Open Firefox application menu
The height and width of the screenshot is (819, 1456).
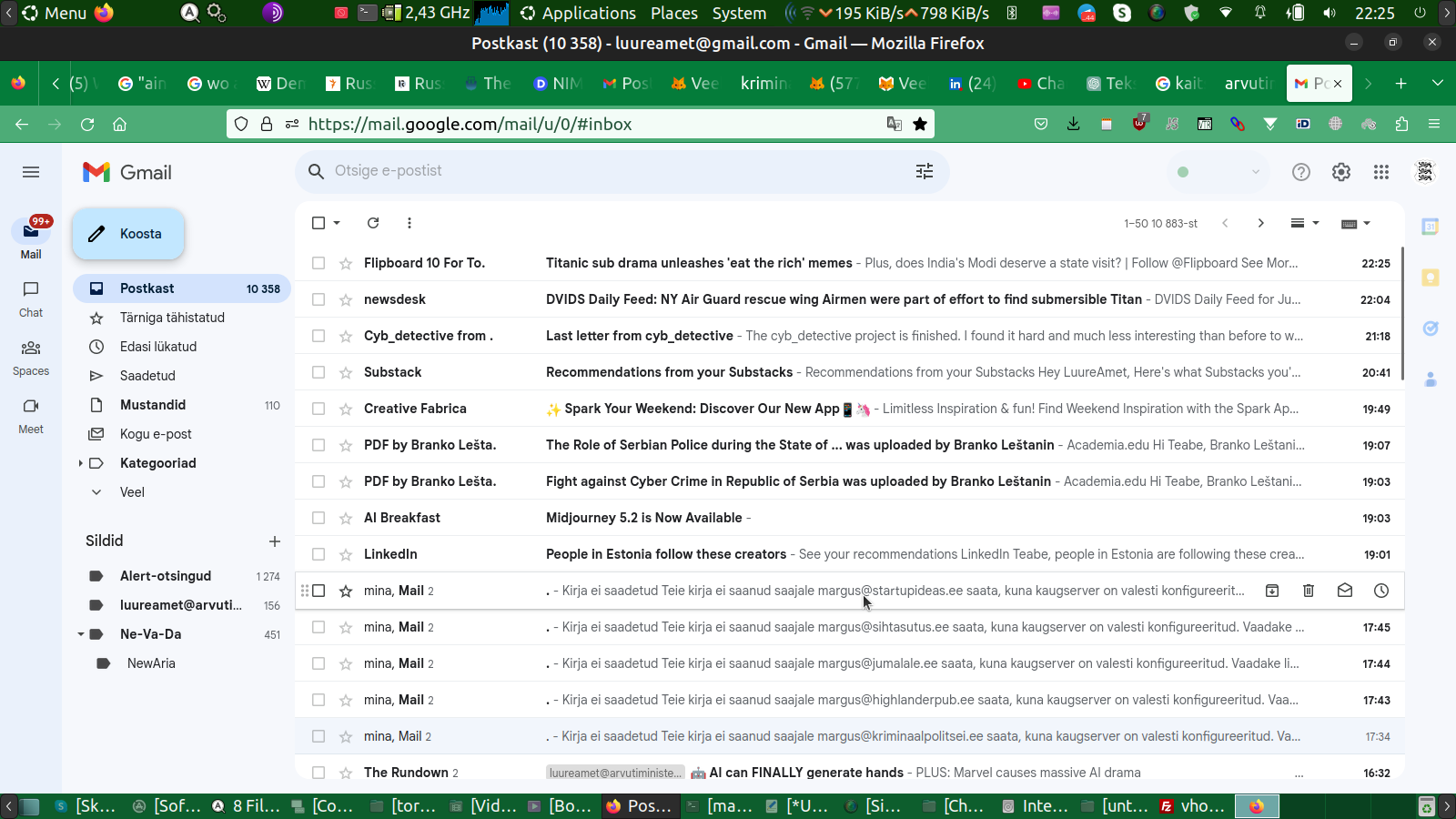(x=1434, y=124)
